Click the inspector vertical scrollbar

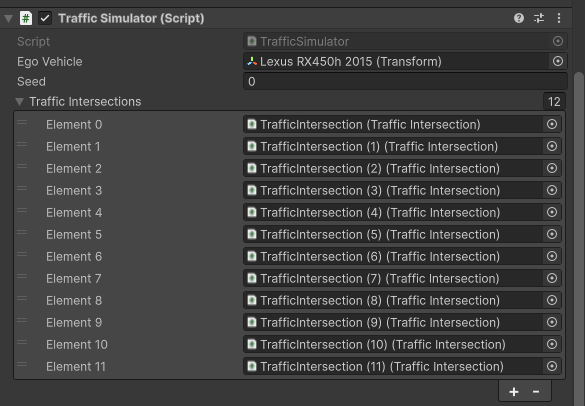579,239
